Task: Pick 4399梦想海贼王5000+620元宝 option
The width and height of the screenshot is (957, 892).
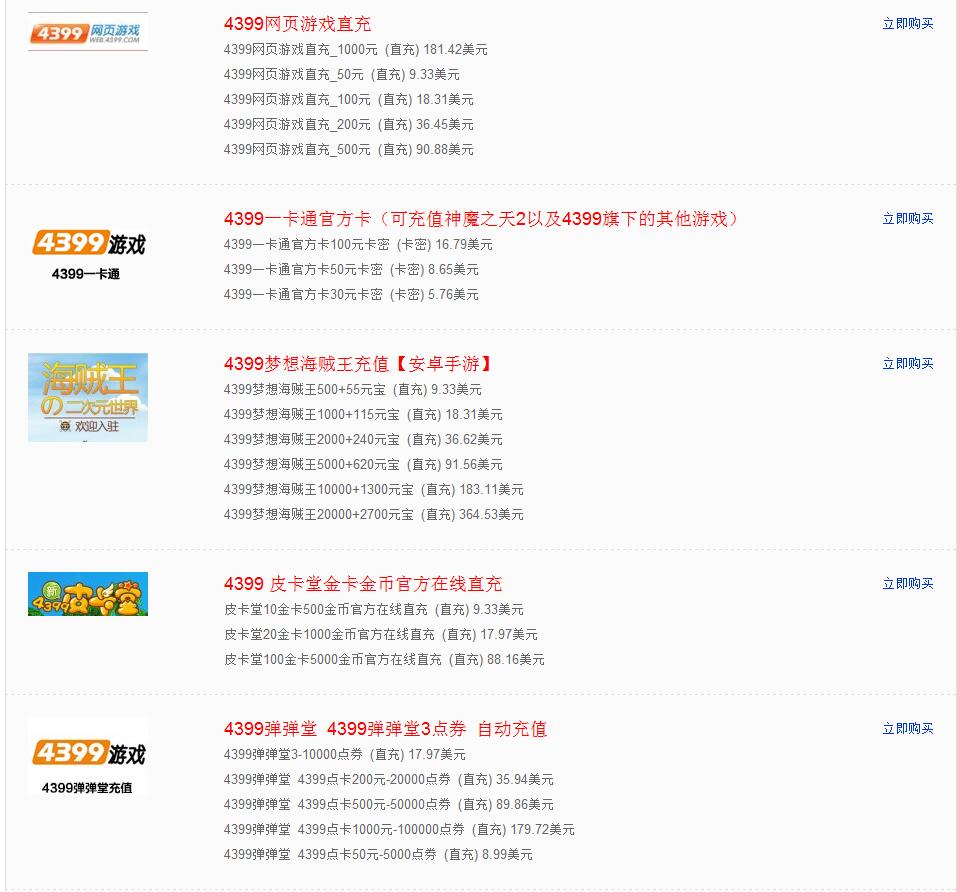Action: click(x=363, y=464)
